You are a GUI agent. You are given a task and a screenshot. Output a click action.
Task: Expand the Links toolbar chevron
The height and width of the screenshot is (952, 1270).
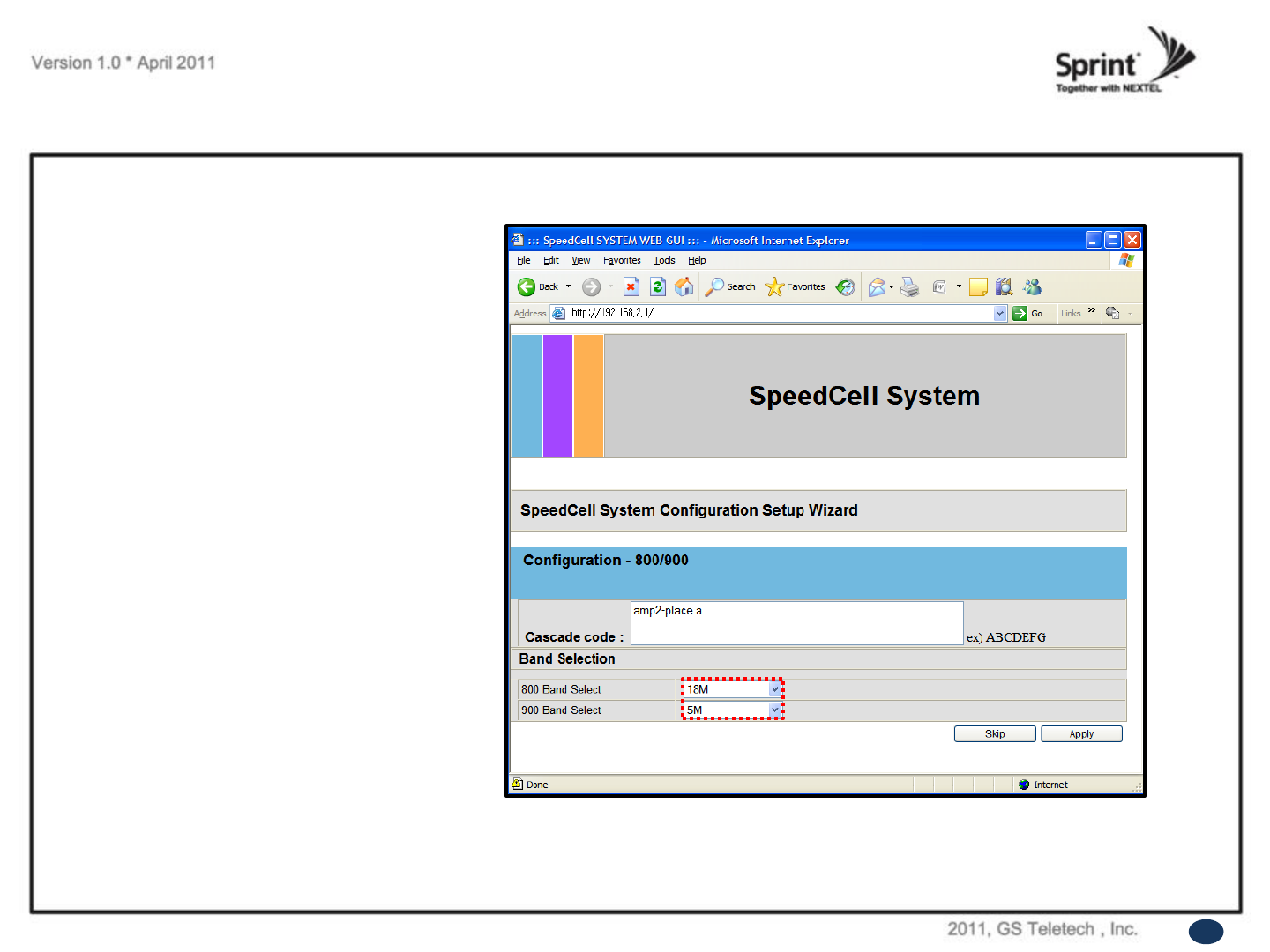pyautogui.click(x=1092, y=310)
